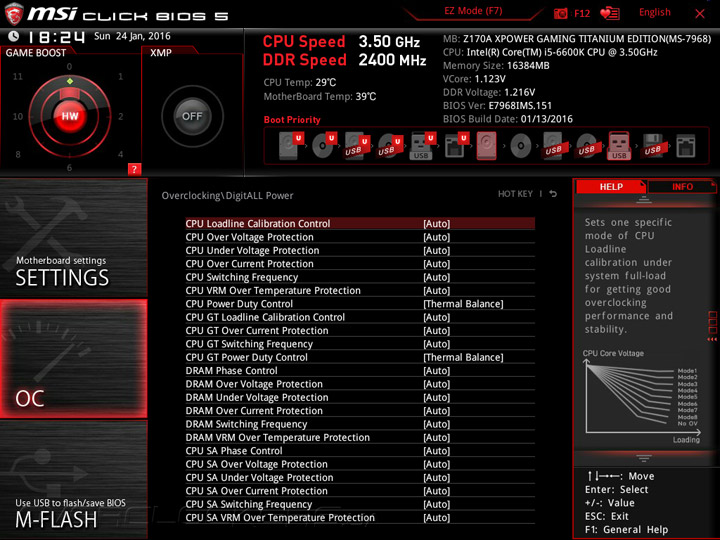This screenshot has height=540, width=720.
Task: Open CPU SA Over Current Protection setting
Action: pyautogui.click(x=360, y=491)
